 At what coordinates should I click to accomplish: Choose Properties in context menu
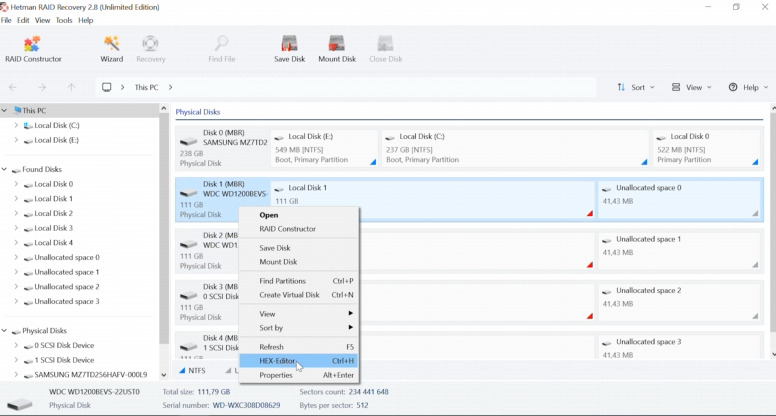tap(299, 375)
